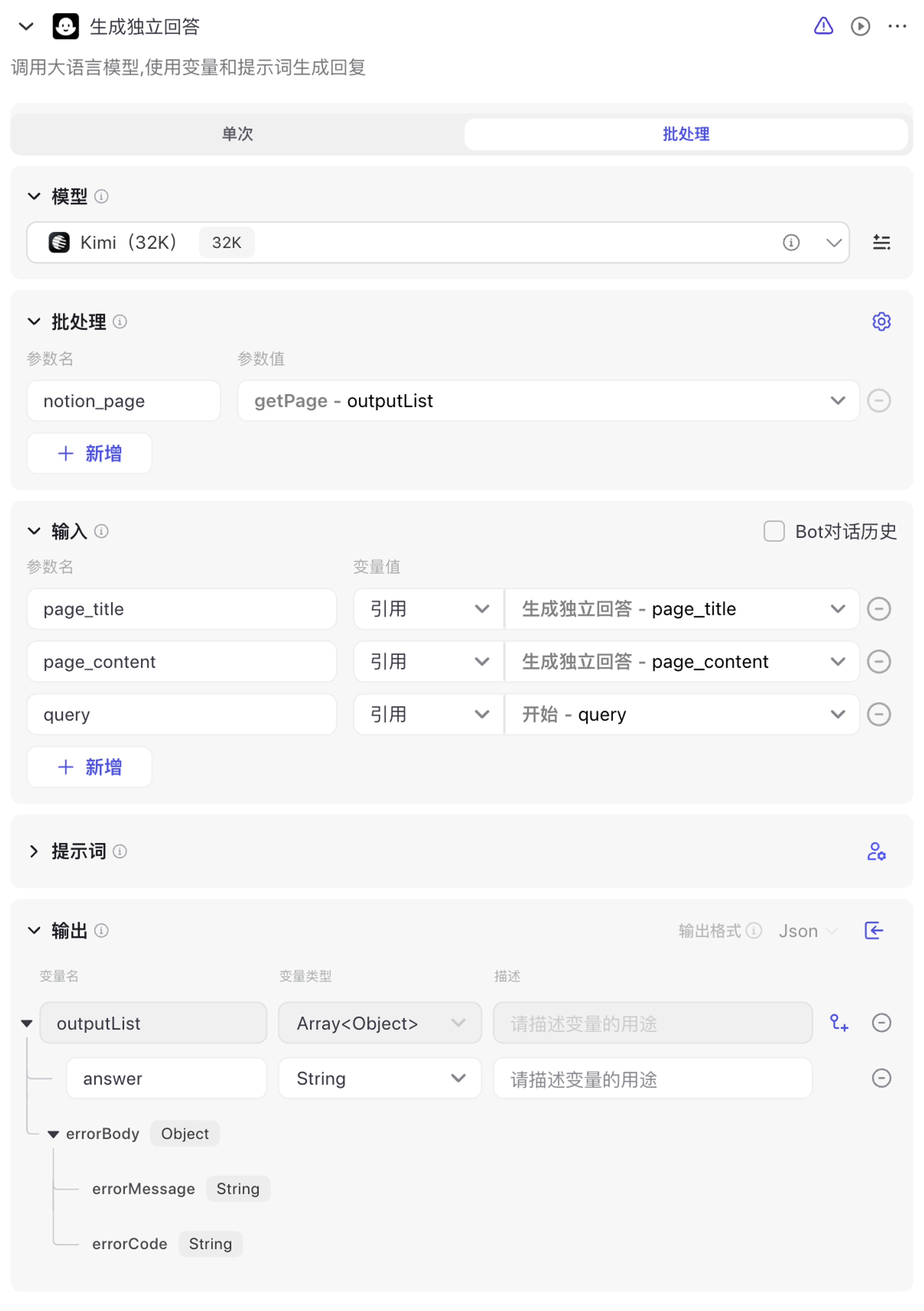Open model parameter settings sliders icon
This screenshot has height=1311, width=924.
(881, 243)
